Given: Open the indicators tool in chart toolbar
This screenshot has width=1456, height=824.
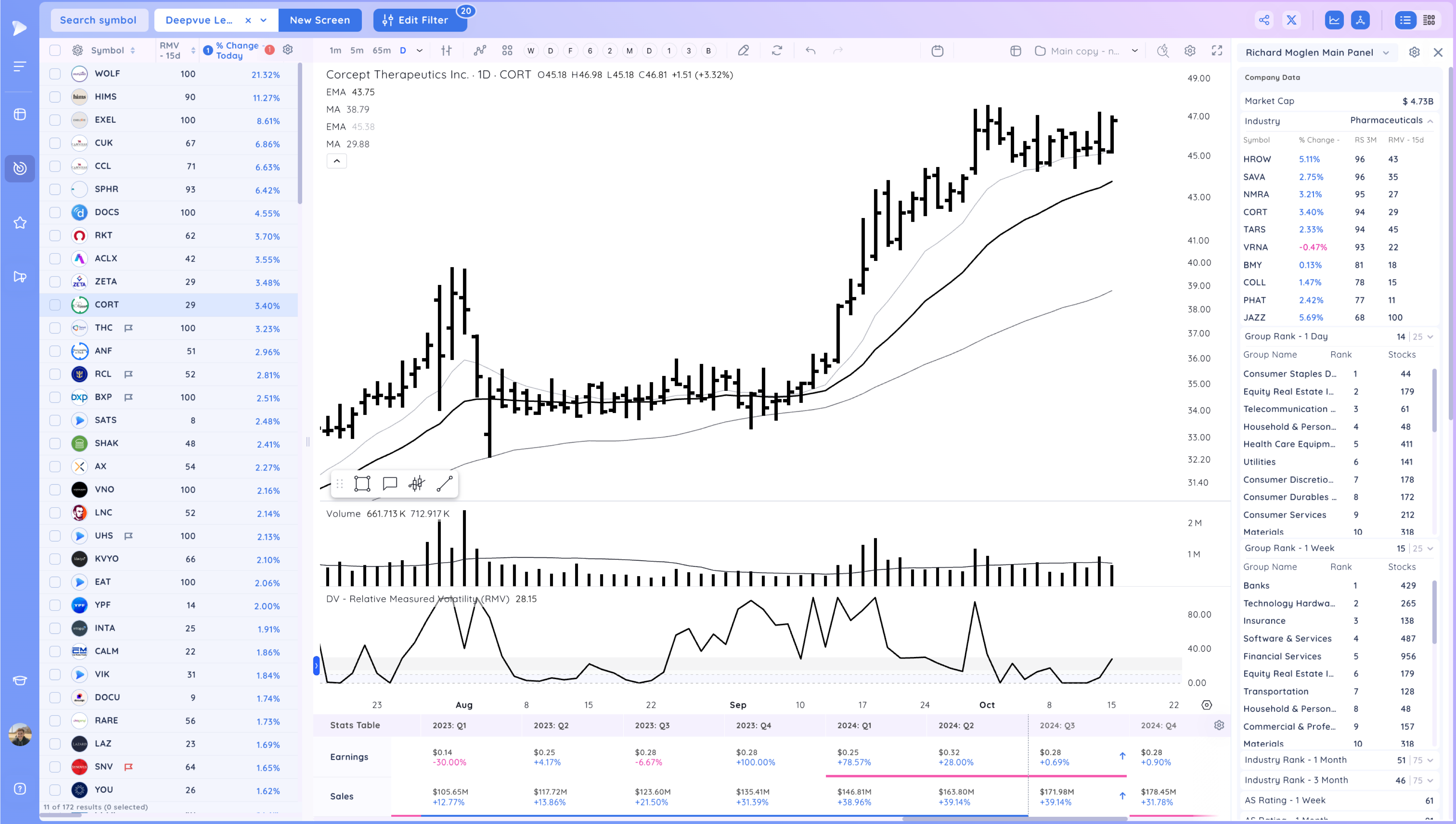Looking at the screenshot, I should [x=480, y=51].
